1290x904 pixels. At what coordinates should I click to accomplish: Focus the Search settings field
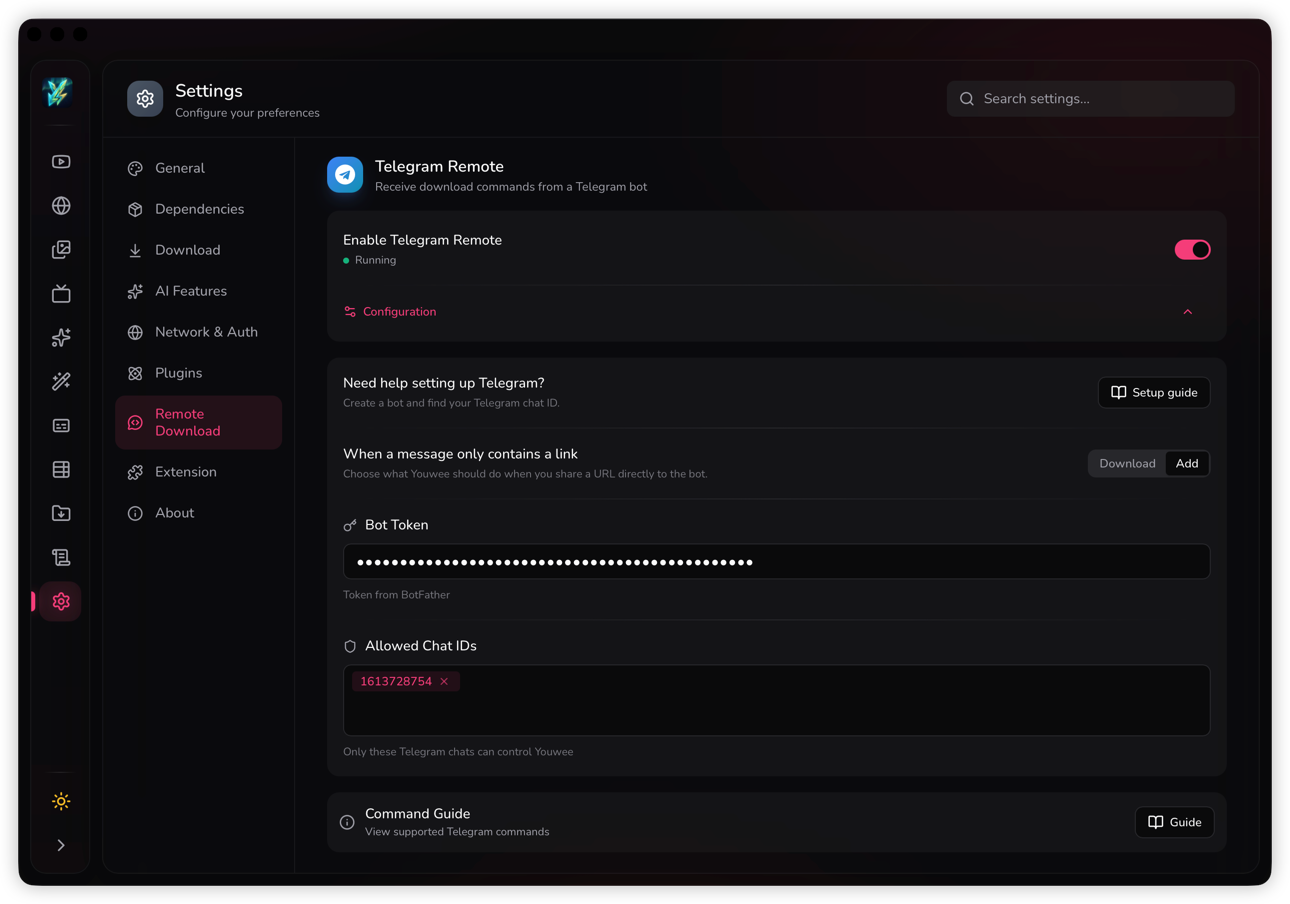click(x=1091, y=99)
